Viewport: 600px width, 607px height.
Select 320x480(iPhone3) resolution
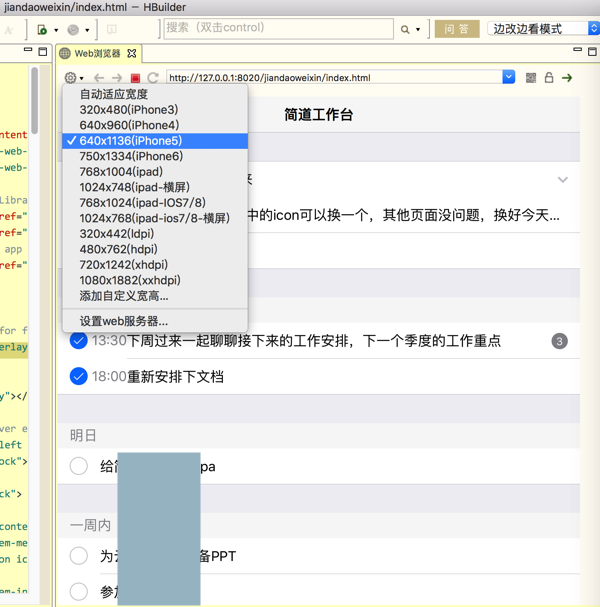[x=155, y=110]
